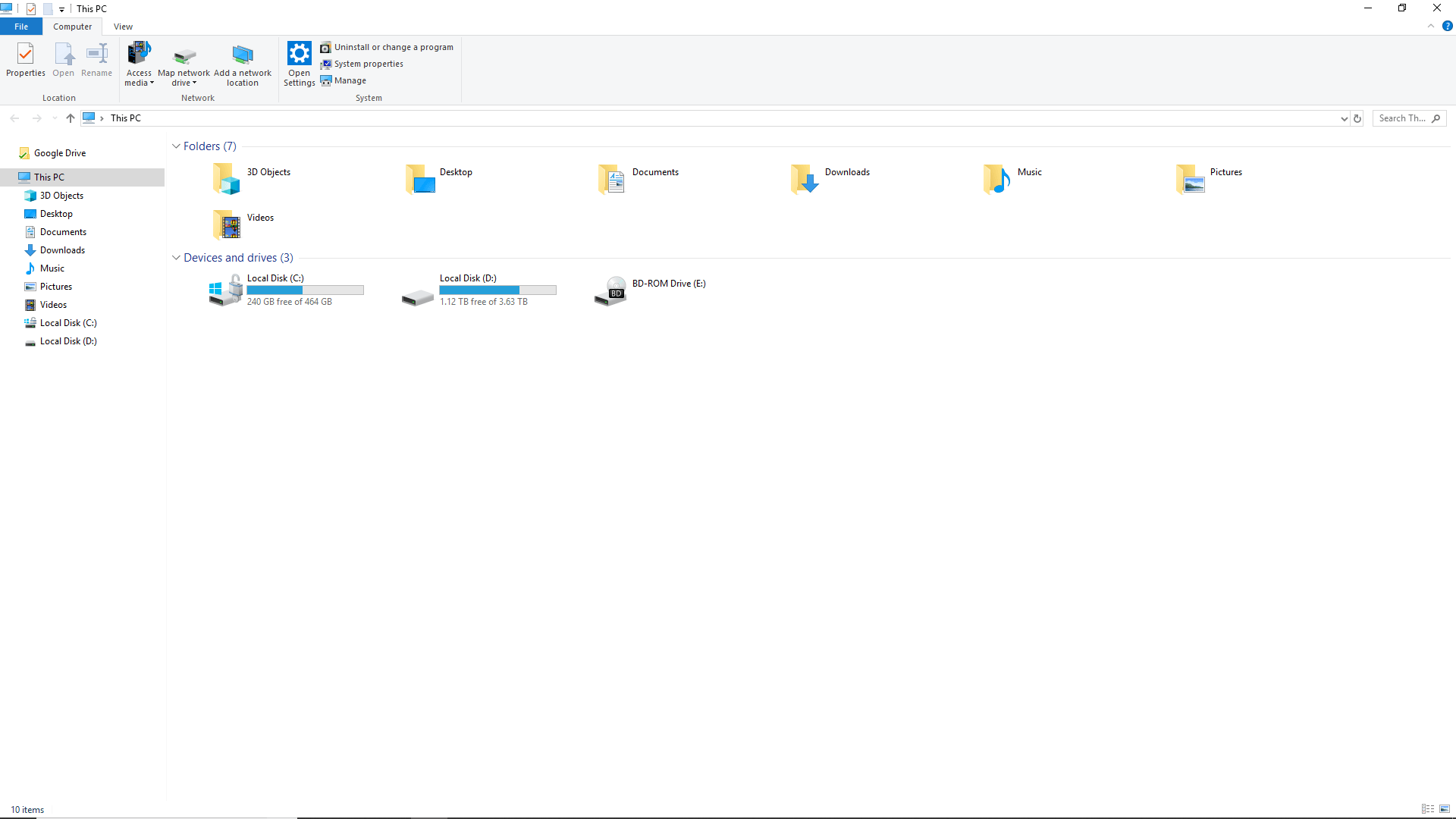This screenshot has height=819, width=1456.
Task: Open the File menu tab
Action: pyautogui.click(x=21, y=27)
